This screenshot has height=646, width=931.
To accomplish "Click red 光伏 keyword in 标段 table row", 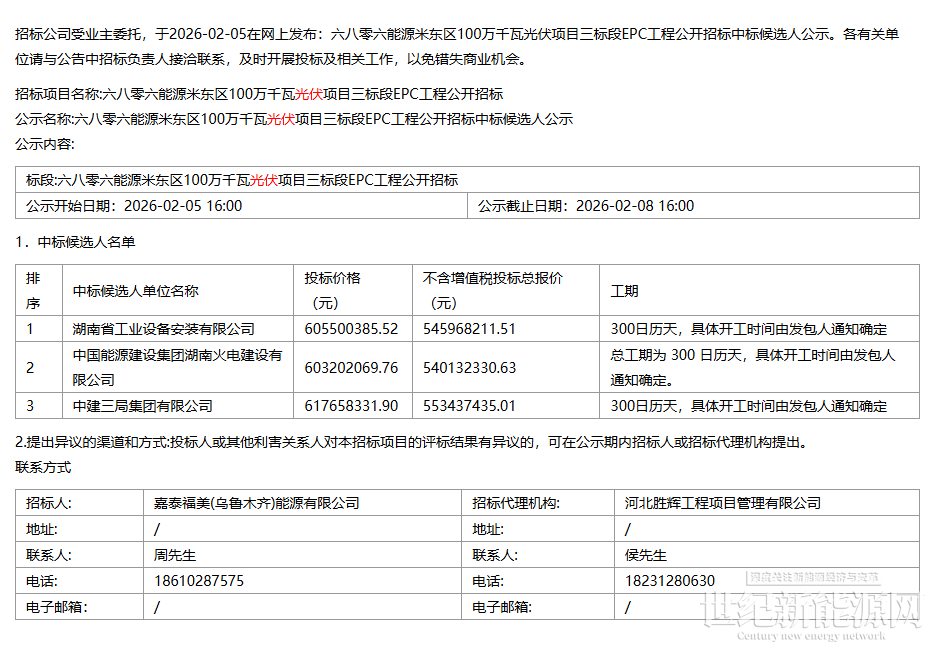I will [263, 180].
